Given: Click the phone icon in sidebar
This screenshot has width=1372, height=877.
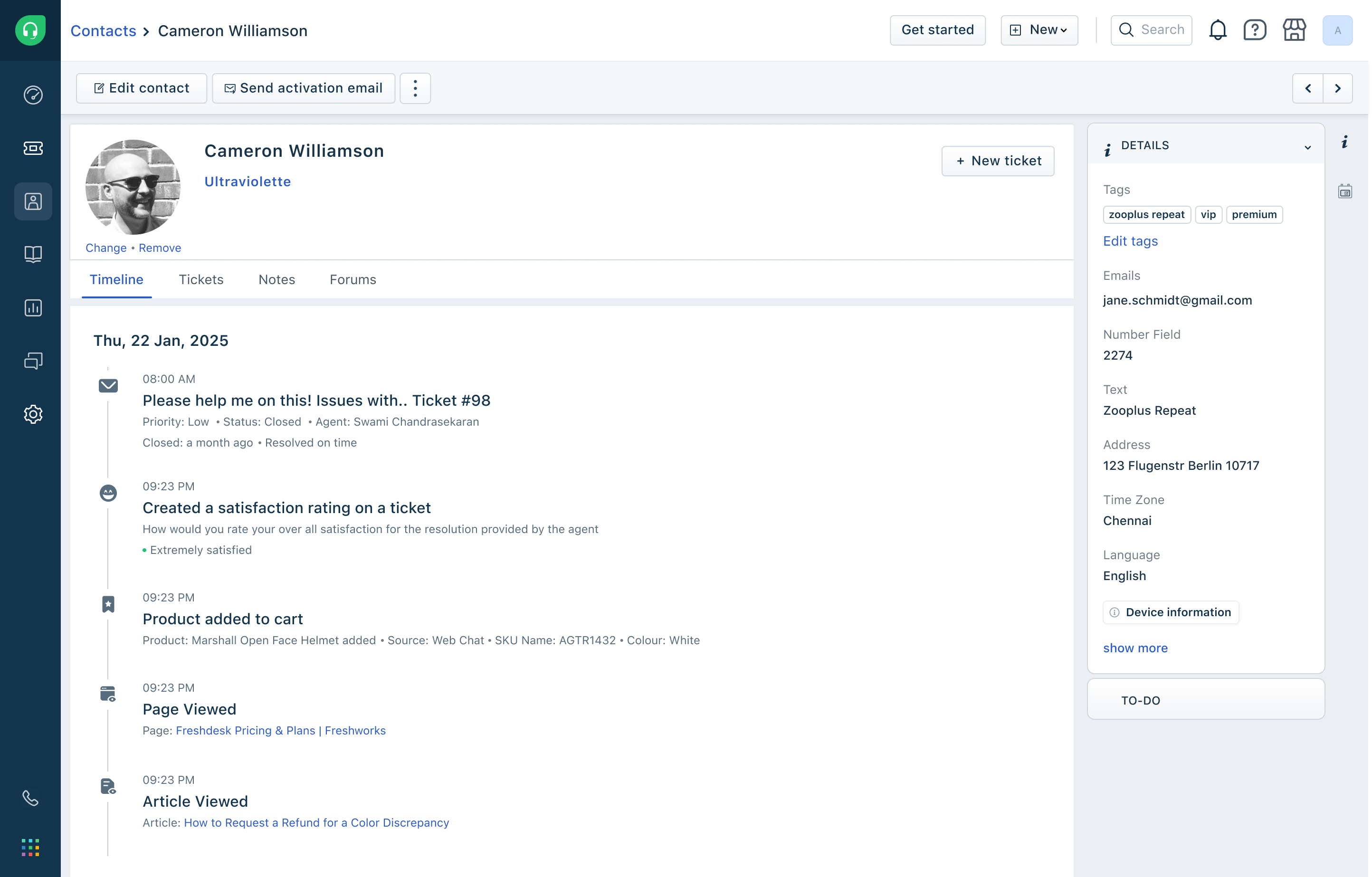Looking at the screenshot, I should (30, 798).
